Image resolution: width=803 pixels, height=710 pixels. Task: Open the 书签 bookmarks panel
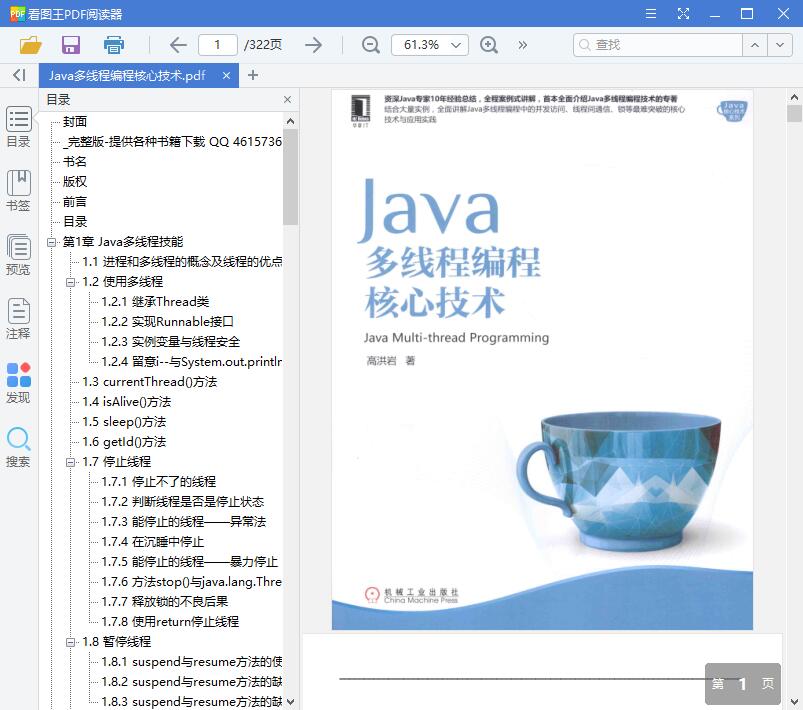pyautogui.click(x=18, y=191)
